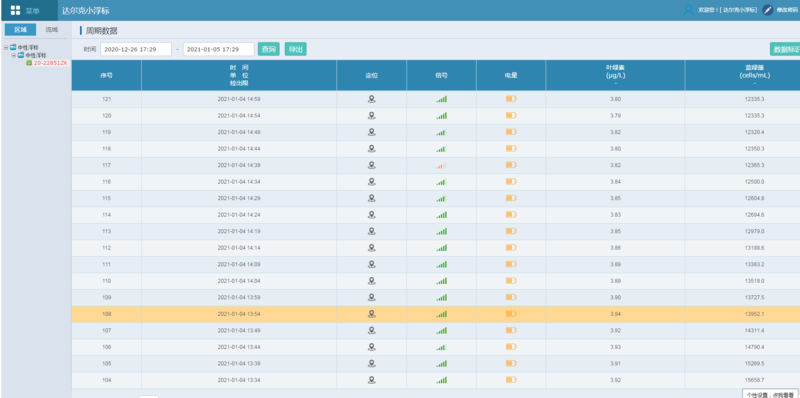The image size is (800, 398).
Task: Open location pin for row 120
Action: click(371, 116)
